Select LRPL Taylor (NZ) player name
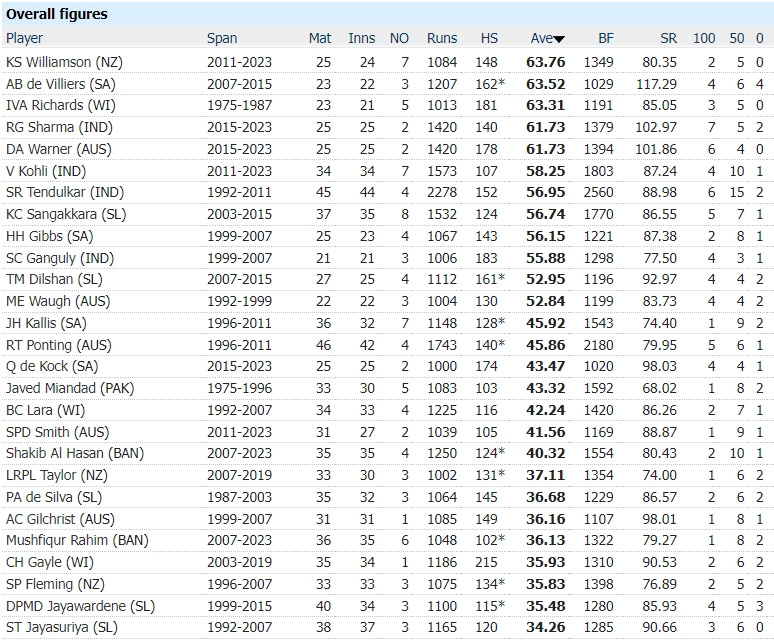Screen dimensions: 774x642 point(57,475)
